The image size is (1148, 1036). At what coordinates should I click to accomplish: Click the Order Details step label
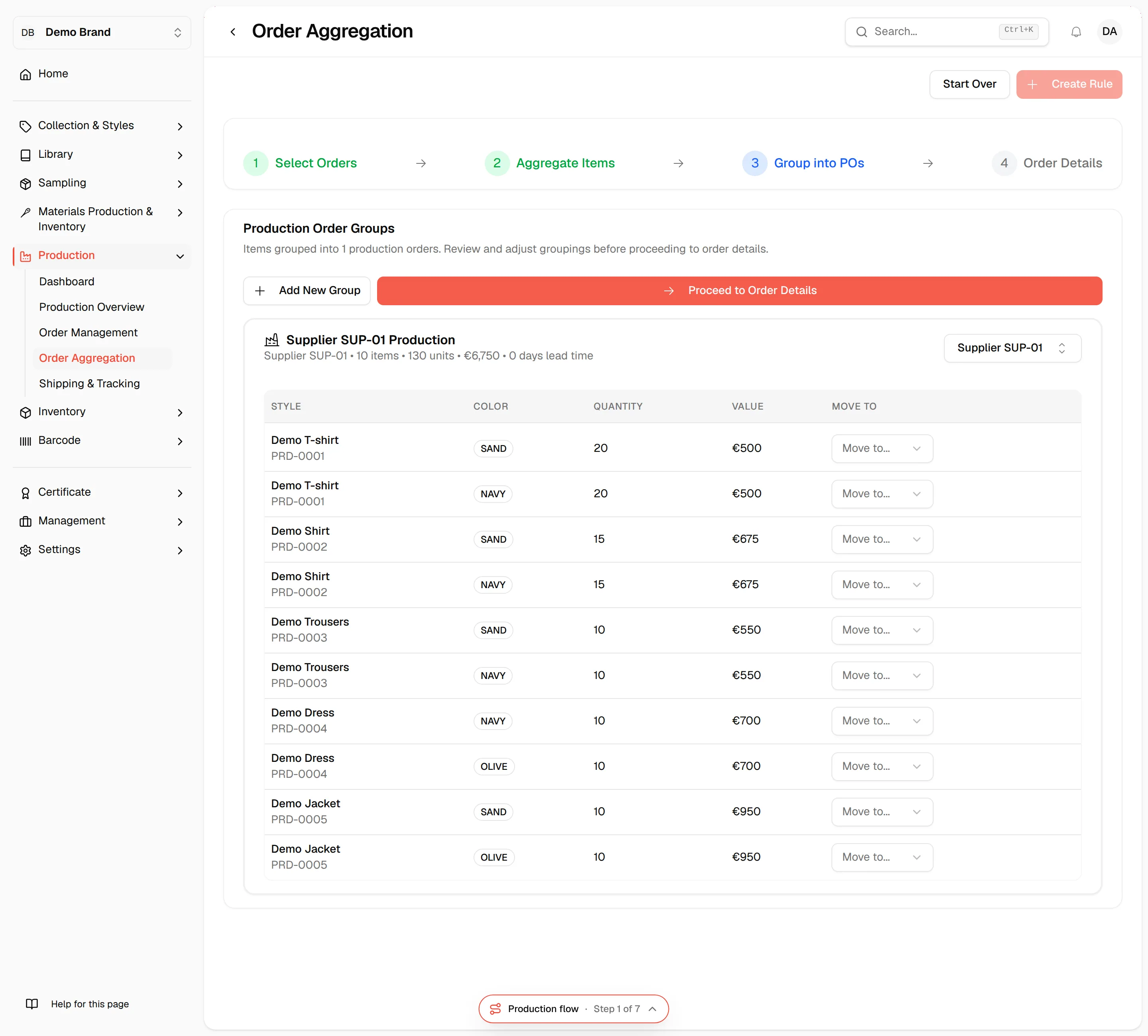[x=1063, y=163]
